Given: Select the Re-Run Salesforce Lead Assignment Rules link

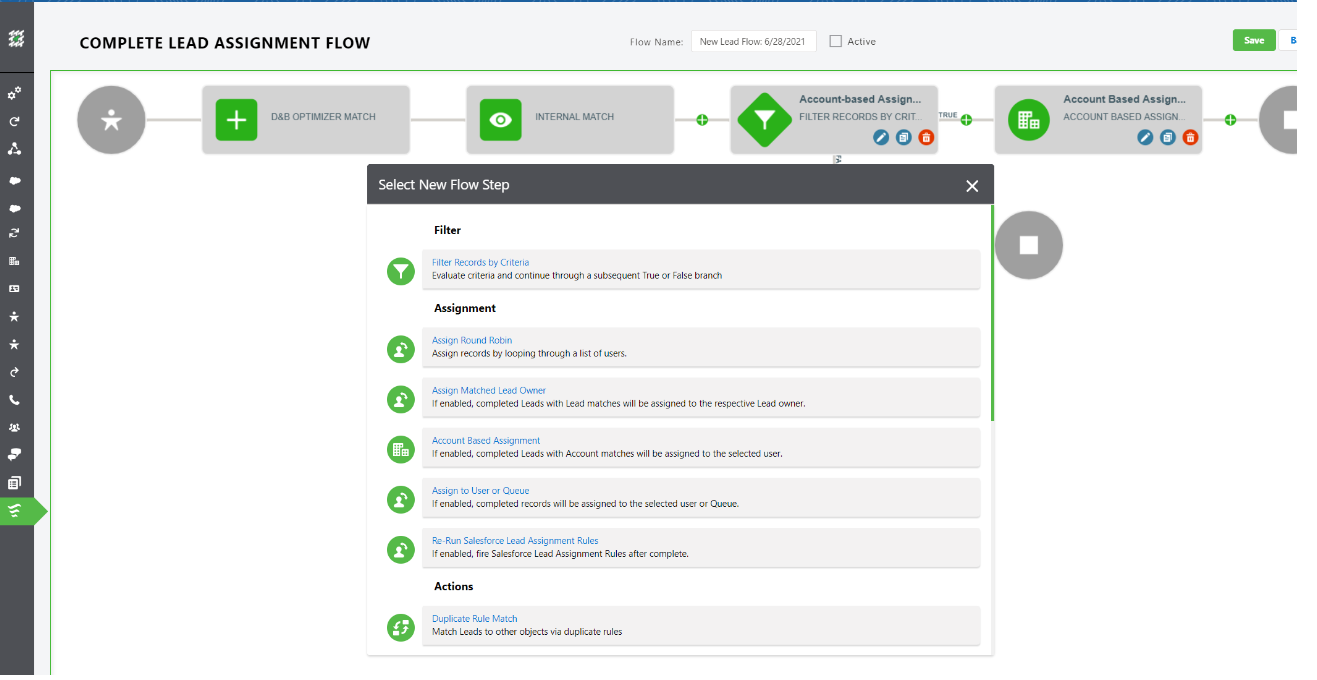Looking at the screenshot, I should pyautogui.click(x=514, y=540).
